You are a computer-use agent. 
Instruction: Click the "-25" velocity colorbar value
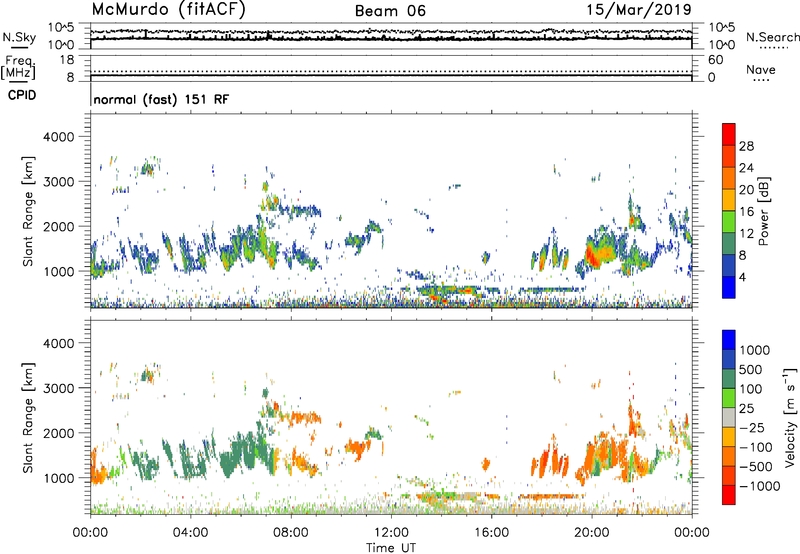click(751, 427)
